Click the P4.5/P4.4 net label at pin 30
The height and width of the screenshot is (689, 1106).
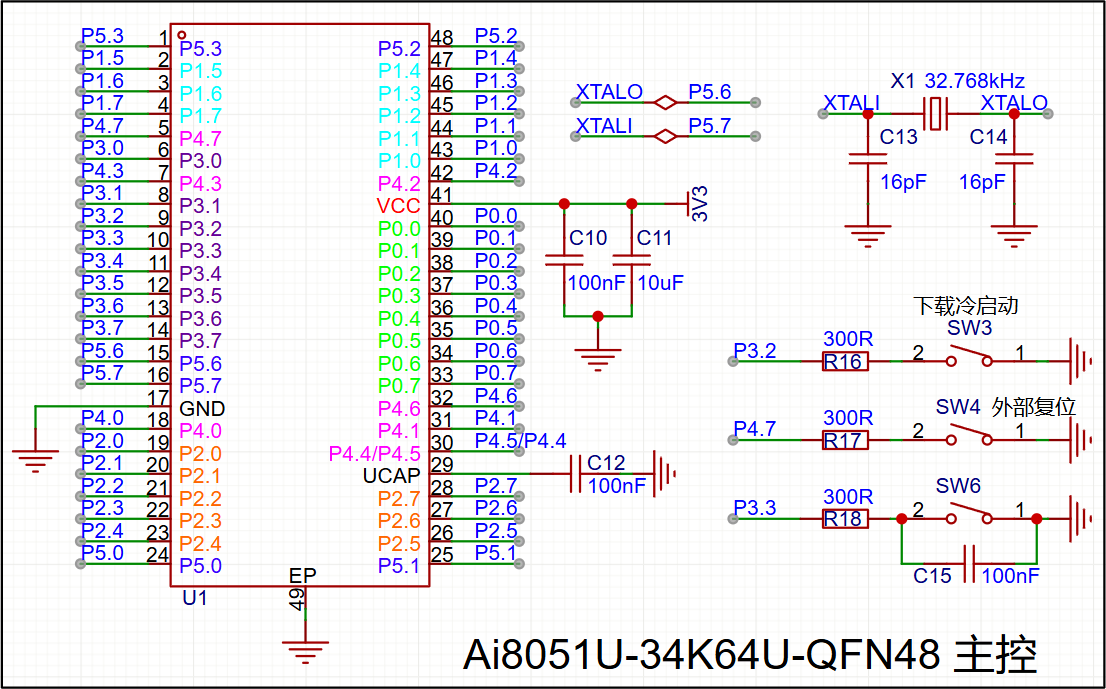tap(521, 441)
